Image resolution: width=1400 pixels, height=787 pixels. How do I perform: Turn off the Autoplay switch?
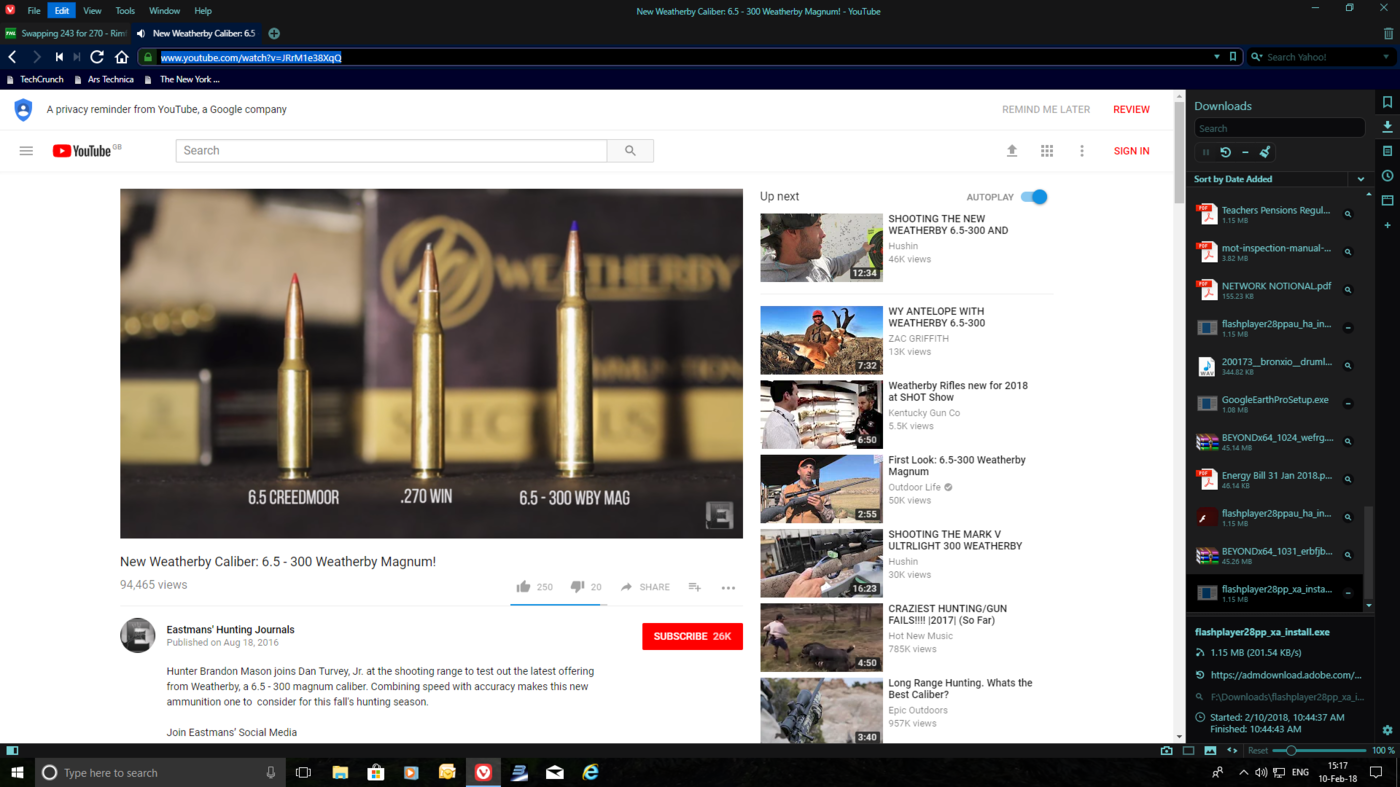[1034, 197]
